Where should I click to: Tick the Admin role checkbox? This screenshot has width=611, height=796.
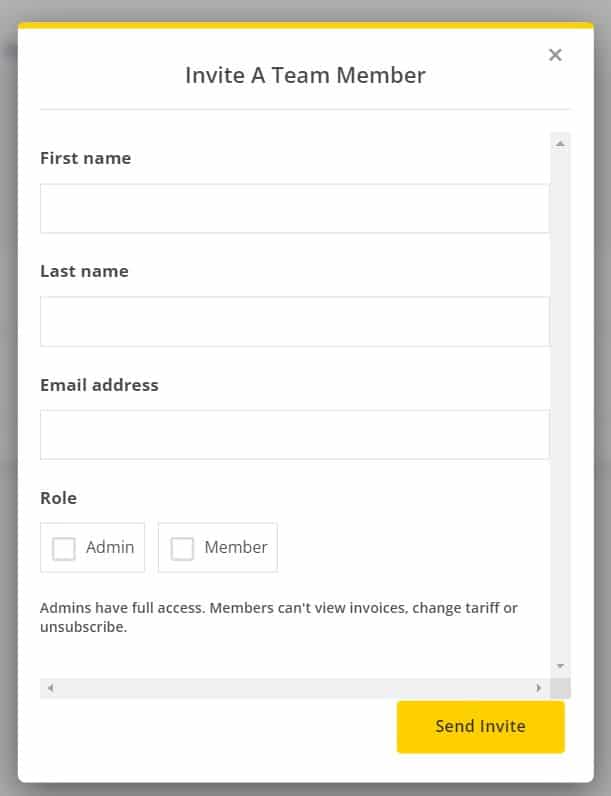click(x=64, y=549)
